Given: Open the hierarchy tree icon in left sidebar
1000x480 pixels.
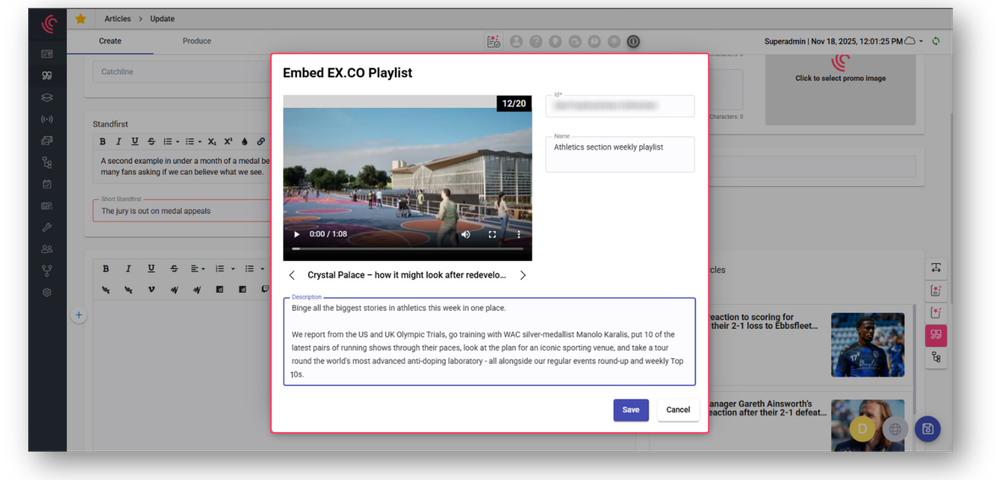Looking at the screenshot, I should [47, 163].
